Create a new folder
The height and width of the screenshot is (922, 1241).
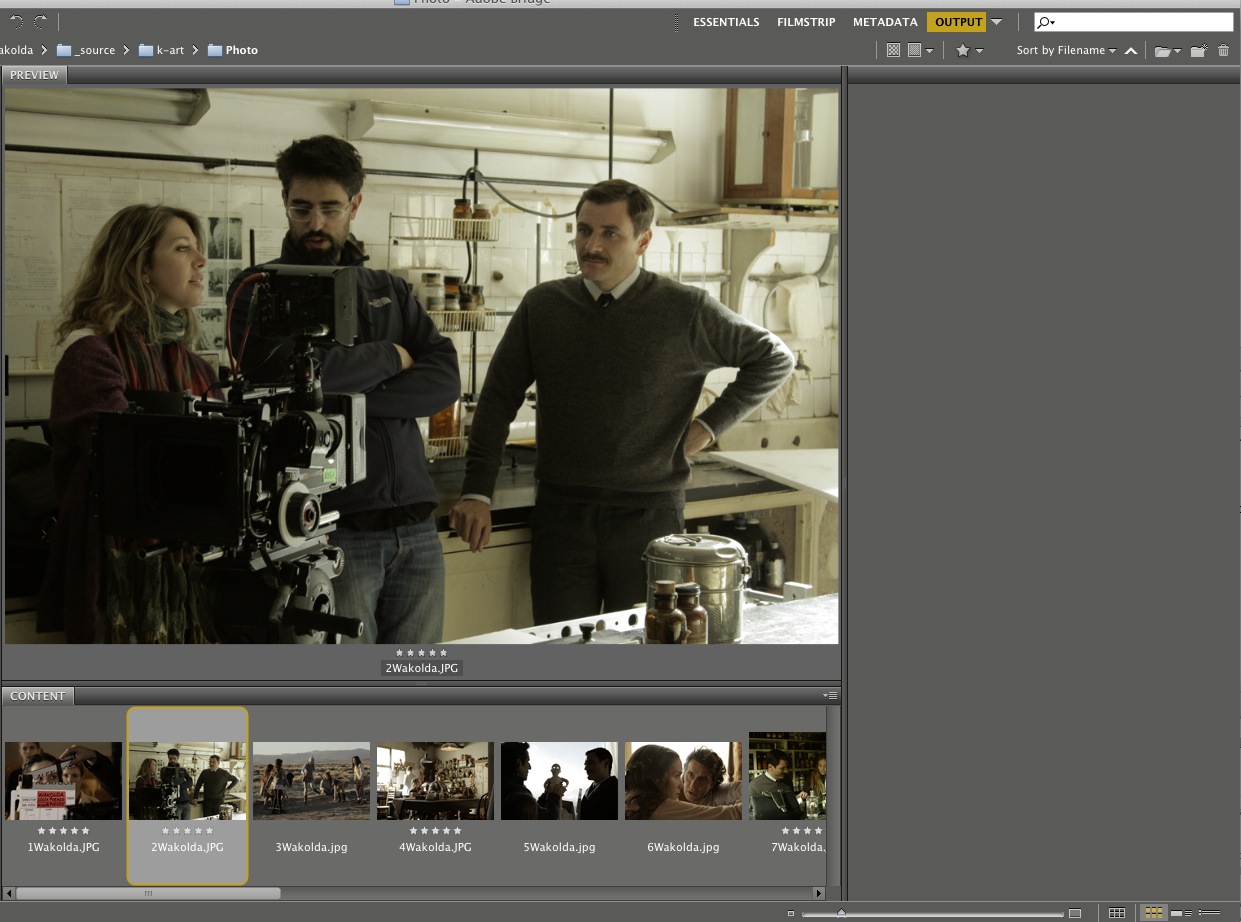click(1198, 51)
